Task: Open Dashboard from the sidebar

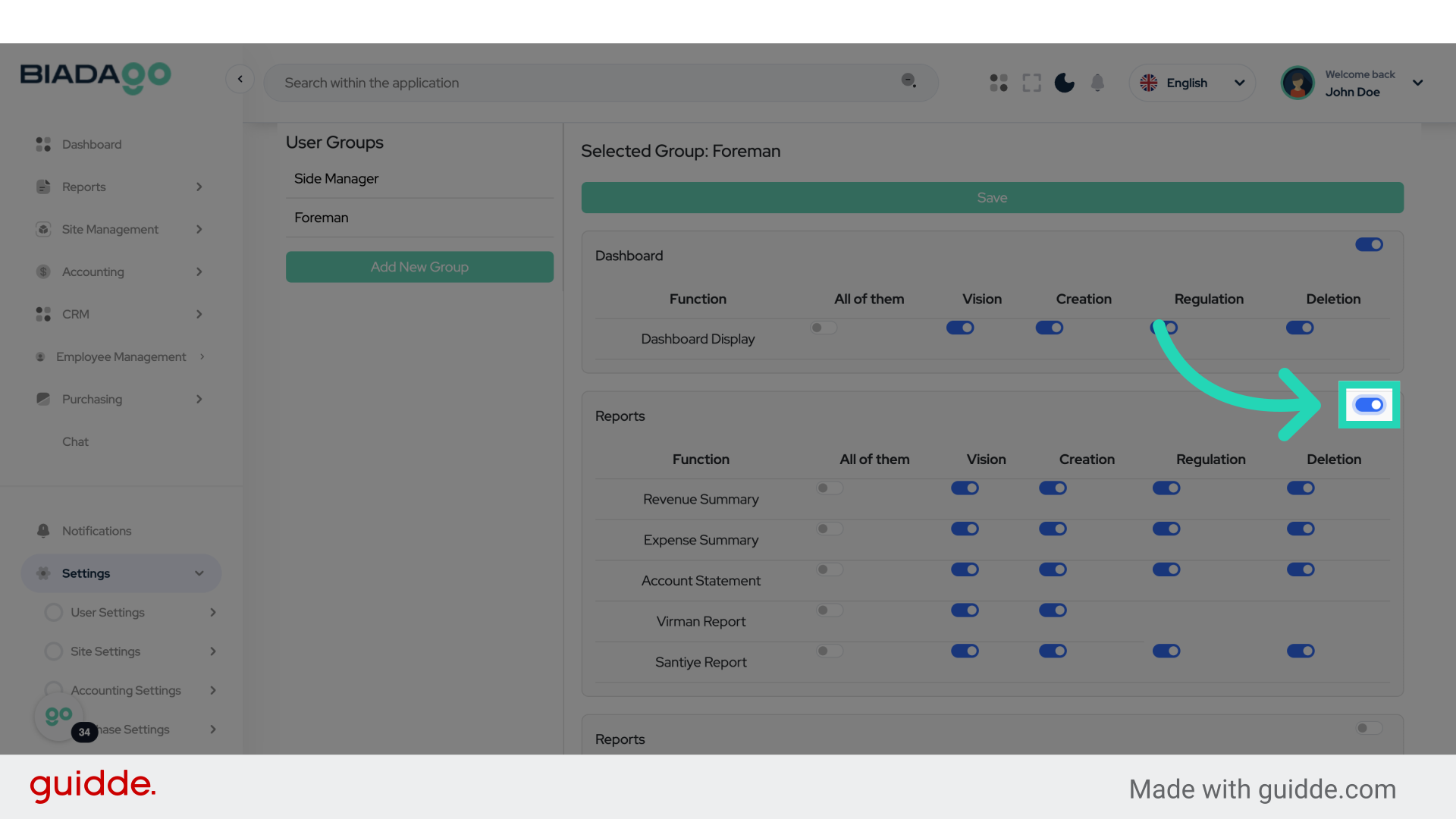Action: [x=91, y=144]
